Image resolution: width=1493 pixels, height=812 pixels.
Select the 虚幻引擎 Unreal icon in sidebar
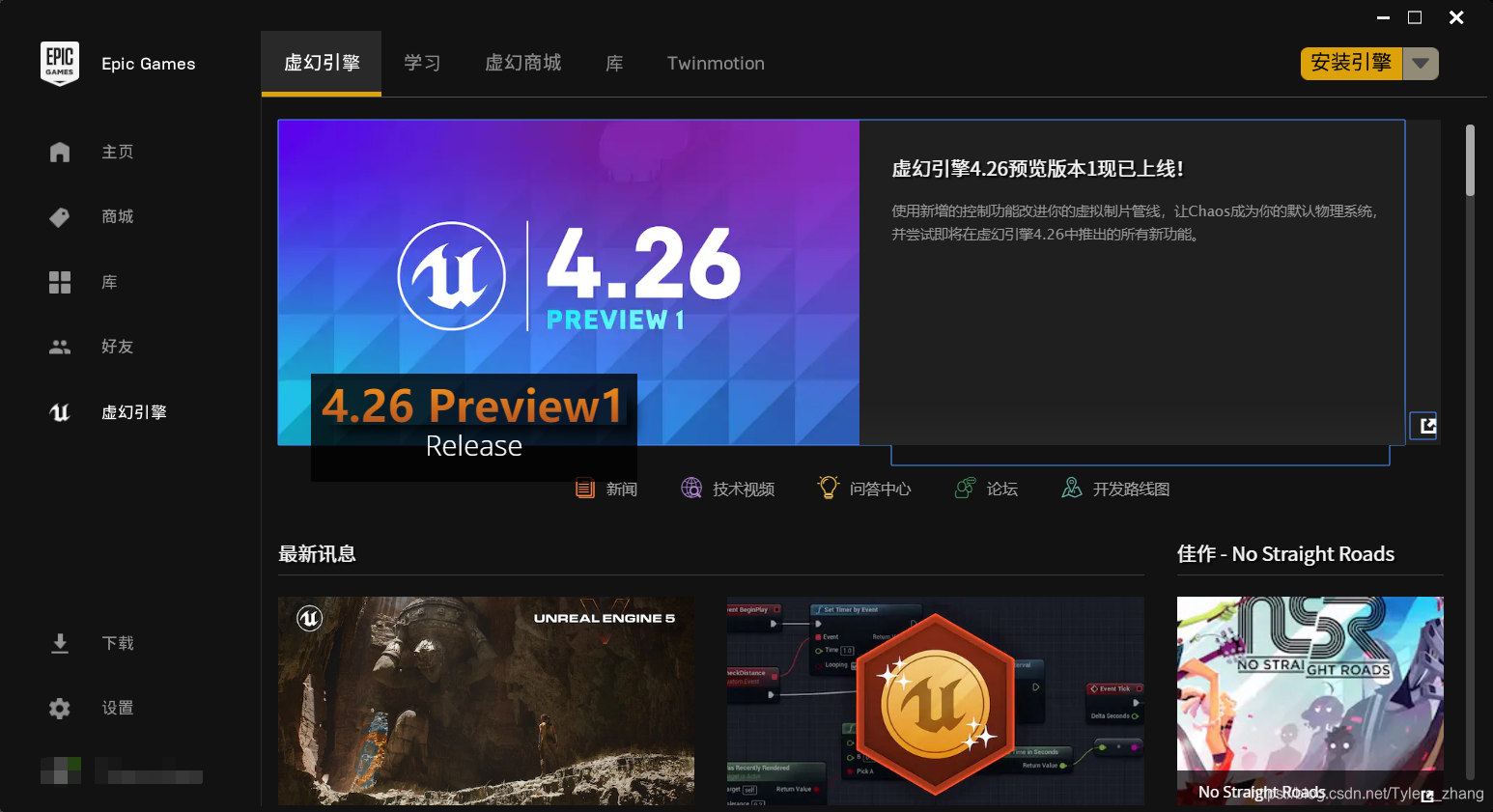coord(60,412)
